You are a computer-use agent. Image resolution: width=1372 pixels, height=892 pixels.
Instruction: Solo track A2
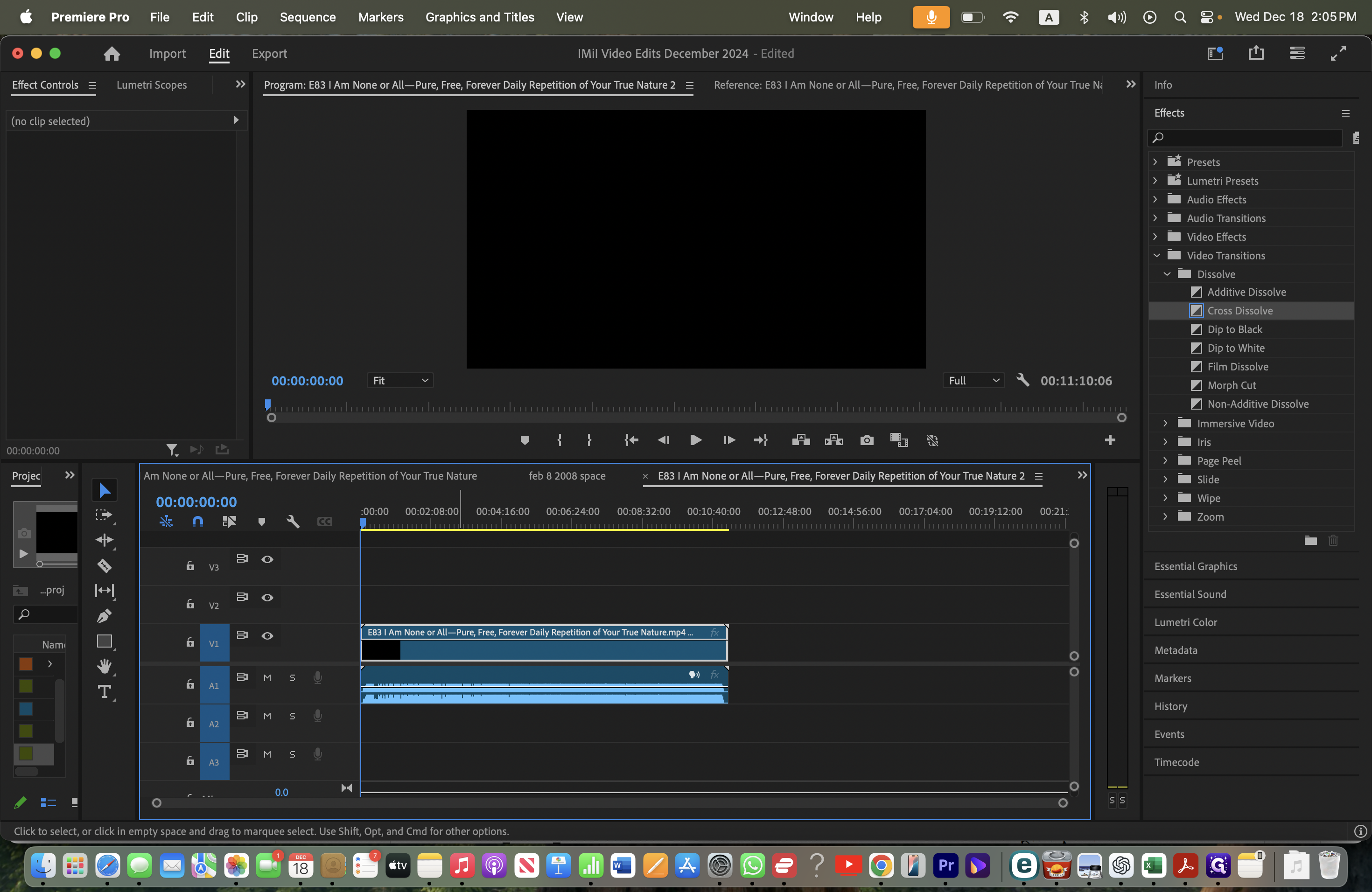click(292, 716)
